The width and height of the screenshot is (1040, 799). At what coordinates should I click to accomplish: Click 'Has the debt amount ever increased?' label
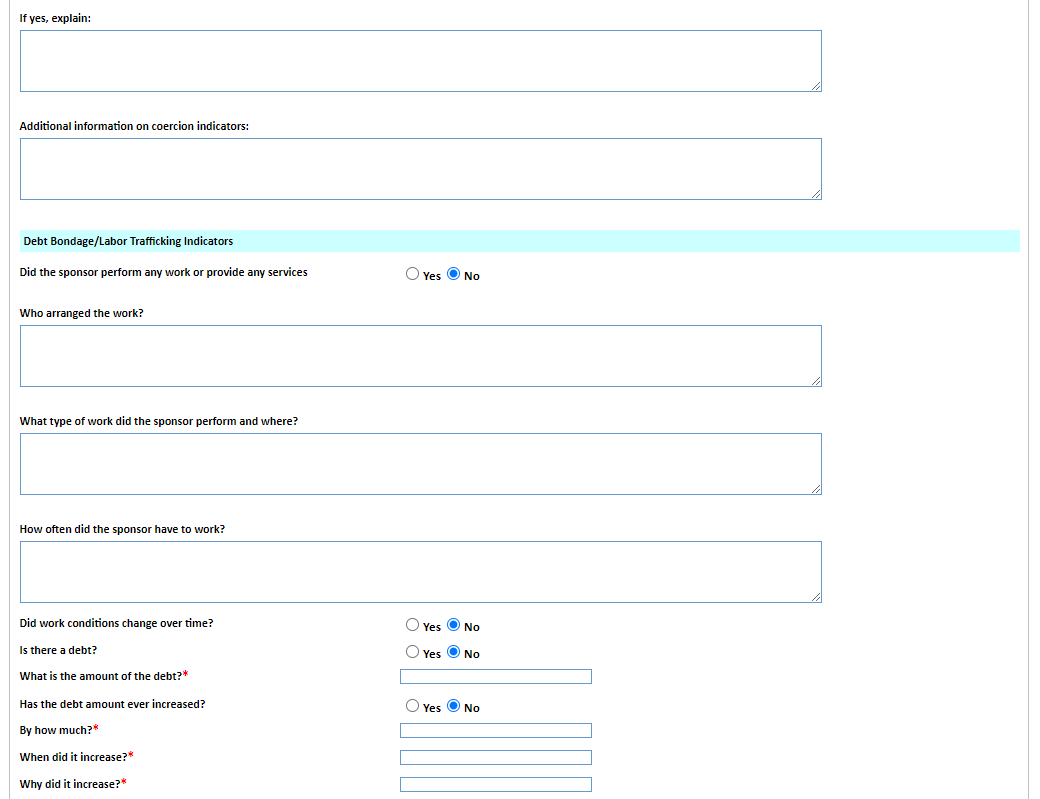pyautogui.click(x=112, y=704)
